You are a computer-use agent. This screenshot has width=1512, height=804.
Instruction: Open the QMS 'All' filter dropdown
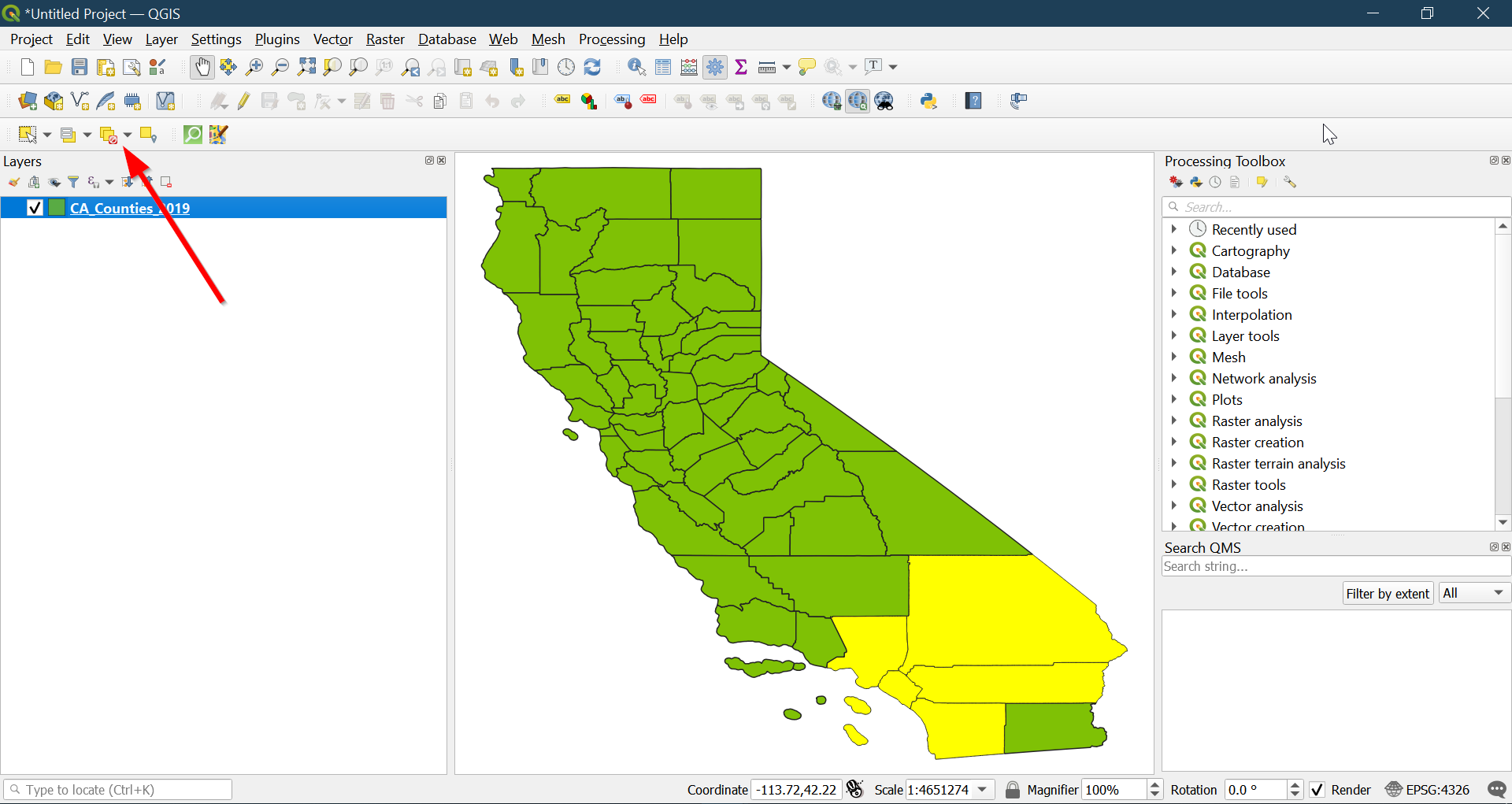coord(1473,593)
